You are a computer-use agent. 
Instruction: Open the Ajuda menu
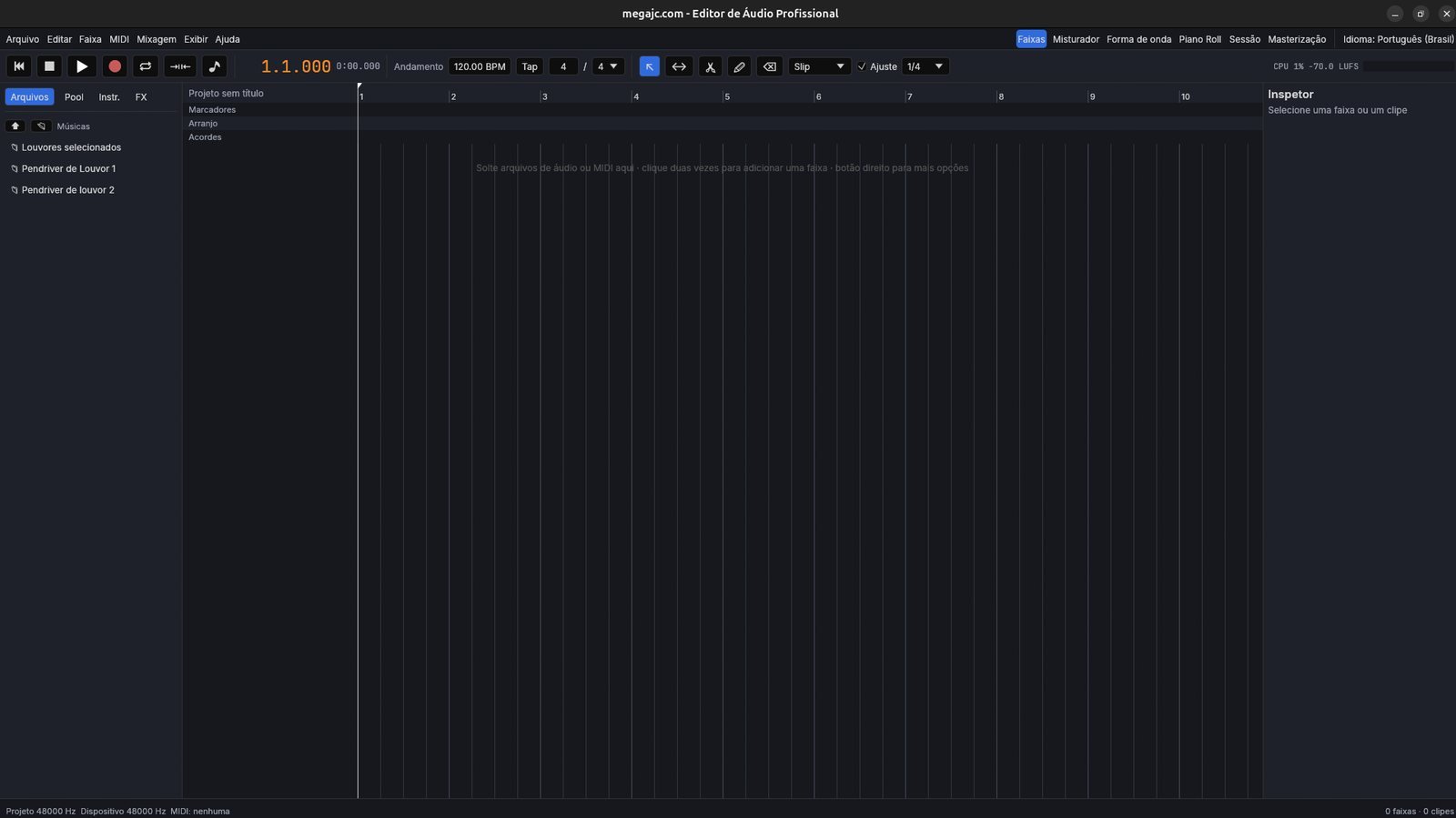point(227,39)
